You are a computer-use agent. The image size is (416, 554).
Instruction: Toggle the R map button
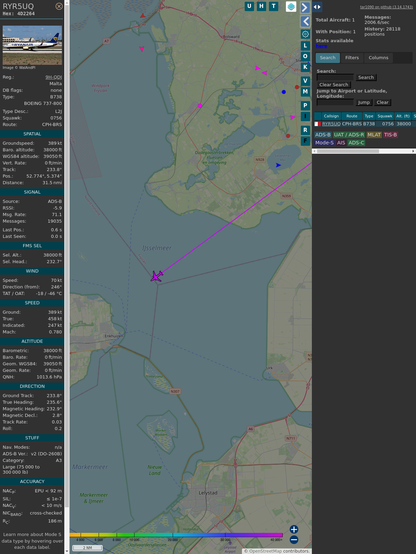[305, 130]
